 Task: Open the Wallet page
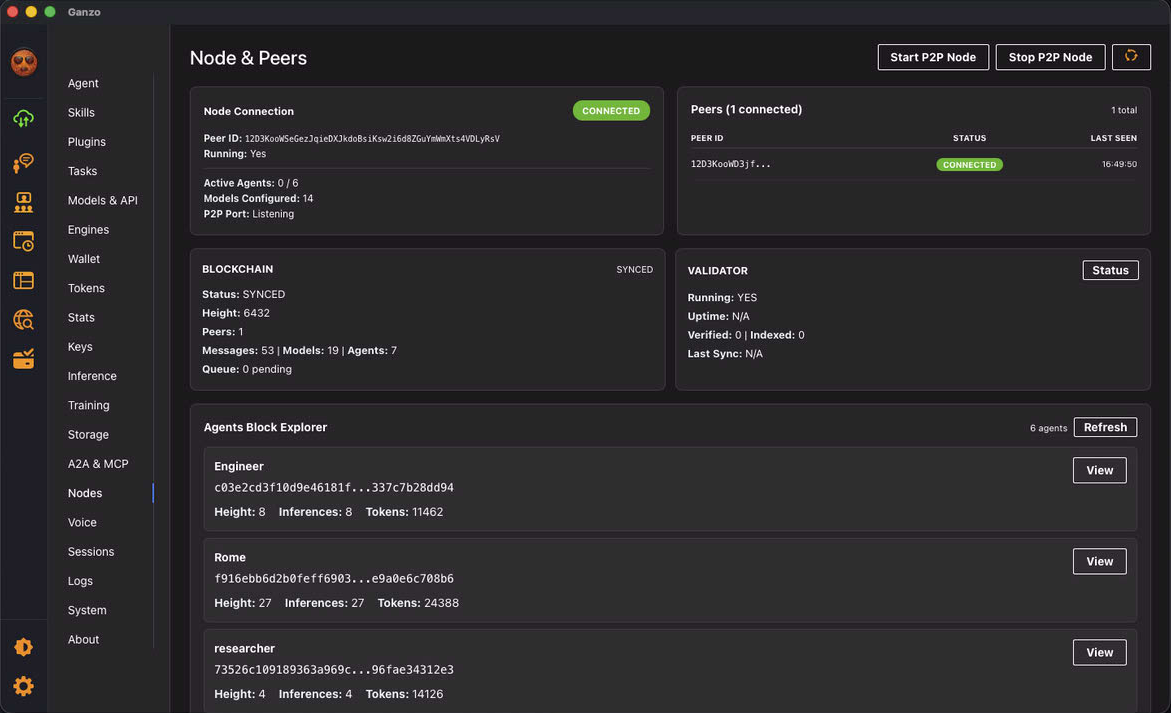coord(84,259)
